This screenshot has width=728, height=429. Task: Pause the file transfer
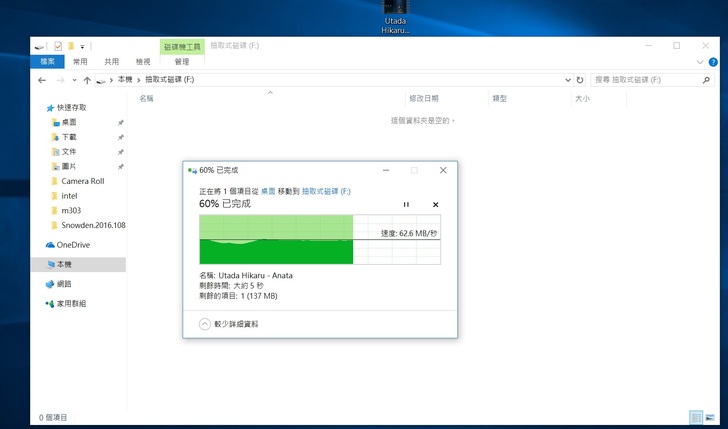(406, 204)
